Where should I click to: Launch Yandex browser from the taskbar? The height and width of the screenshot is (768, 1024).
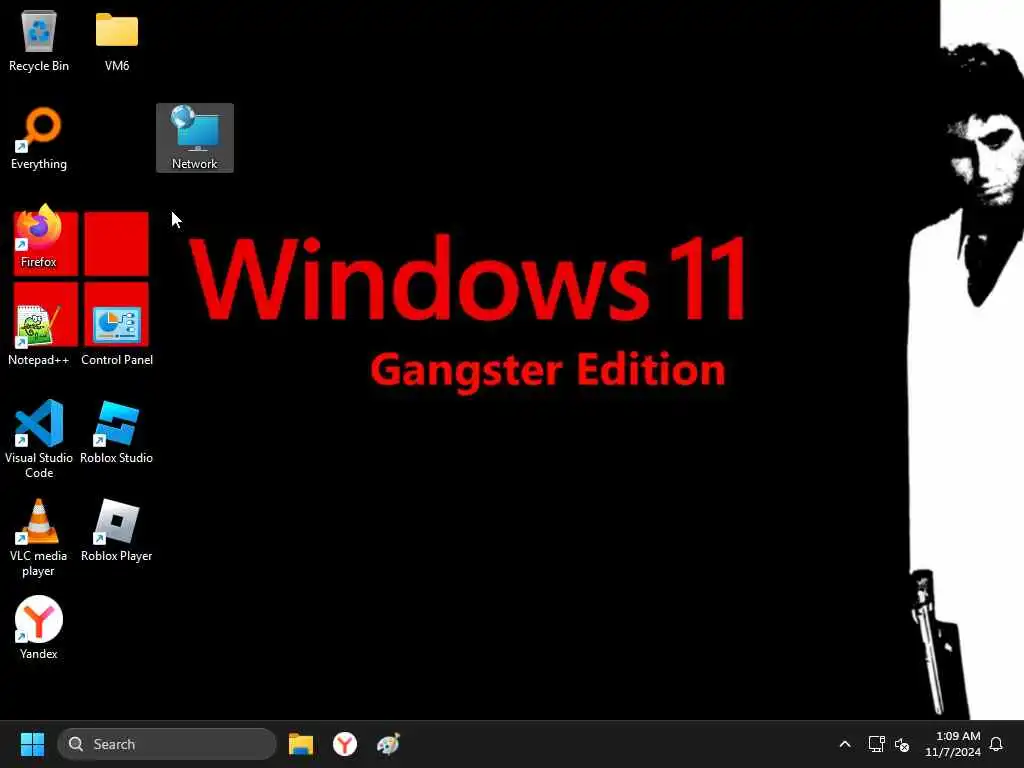point(345,744)
